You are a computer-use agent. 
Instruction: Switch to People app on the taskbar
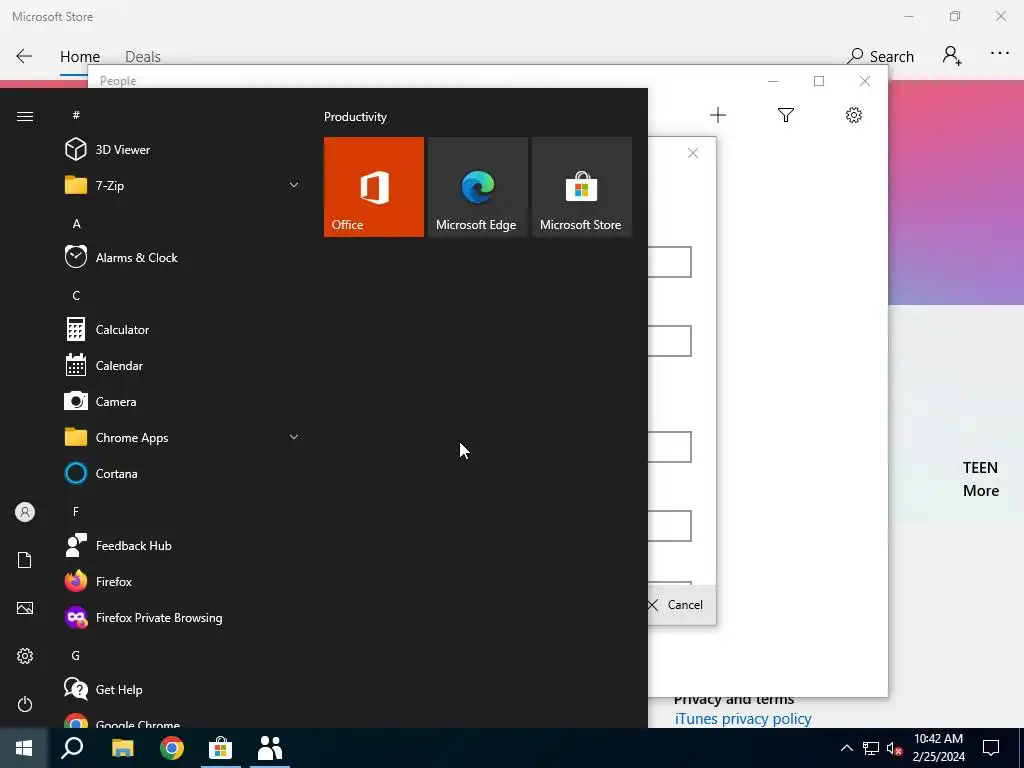(x=270, y=748)
